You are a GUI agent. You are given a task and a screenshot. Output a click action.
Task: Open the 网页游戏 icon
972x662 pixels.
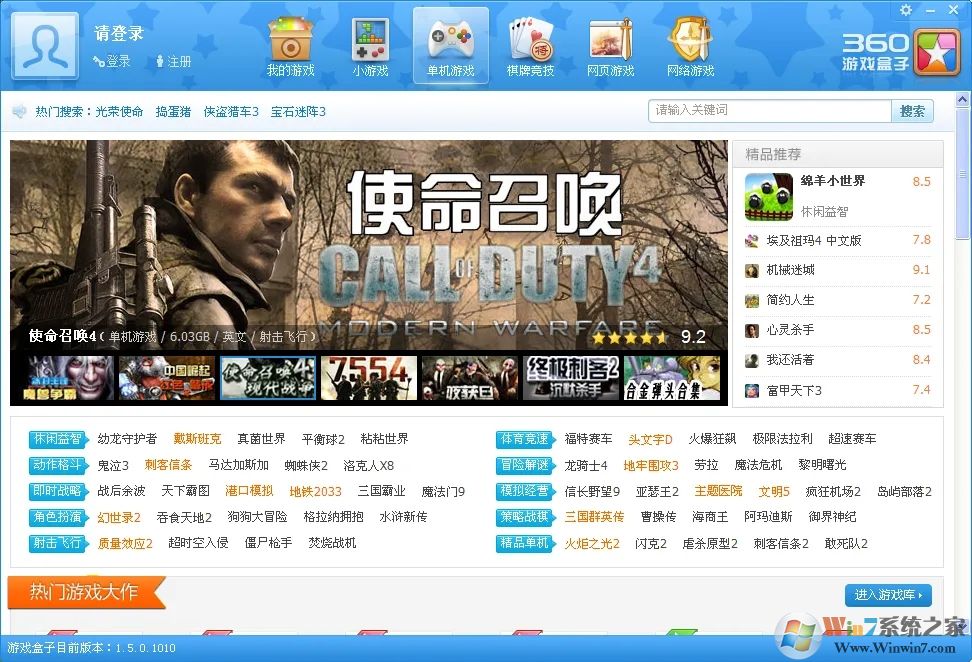610,40
